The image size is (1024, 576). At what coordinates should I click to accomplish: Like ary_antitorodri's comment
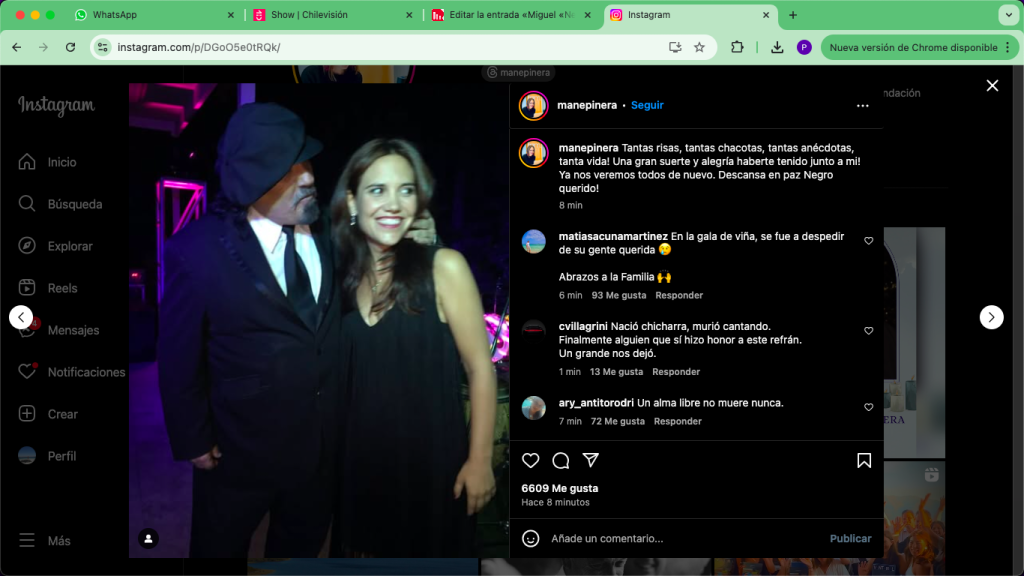tap(869, 408)
